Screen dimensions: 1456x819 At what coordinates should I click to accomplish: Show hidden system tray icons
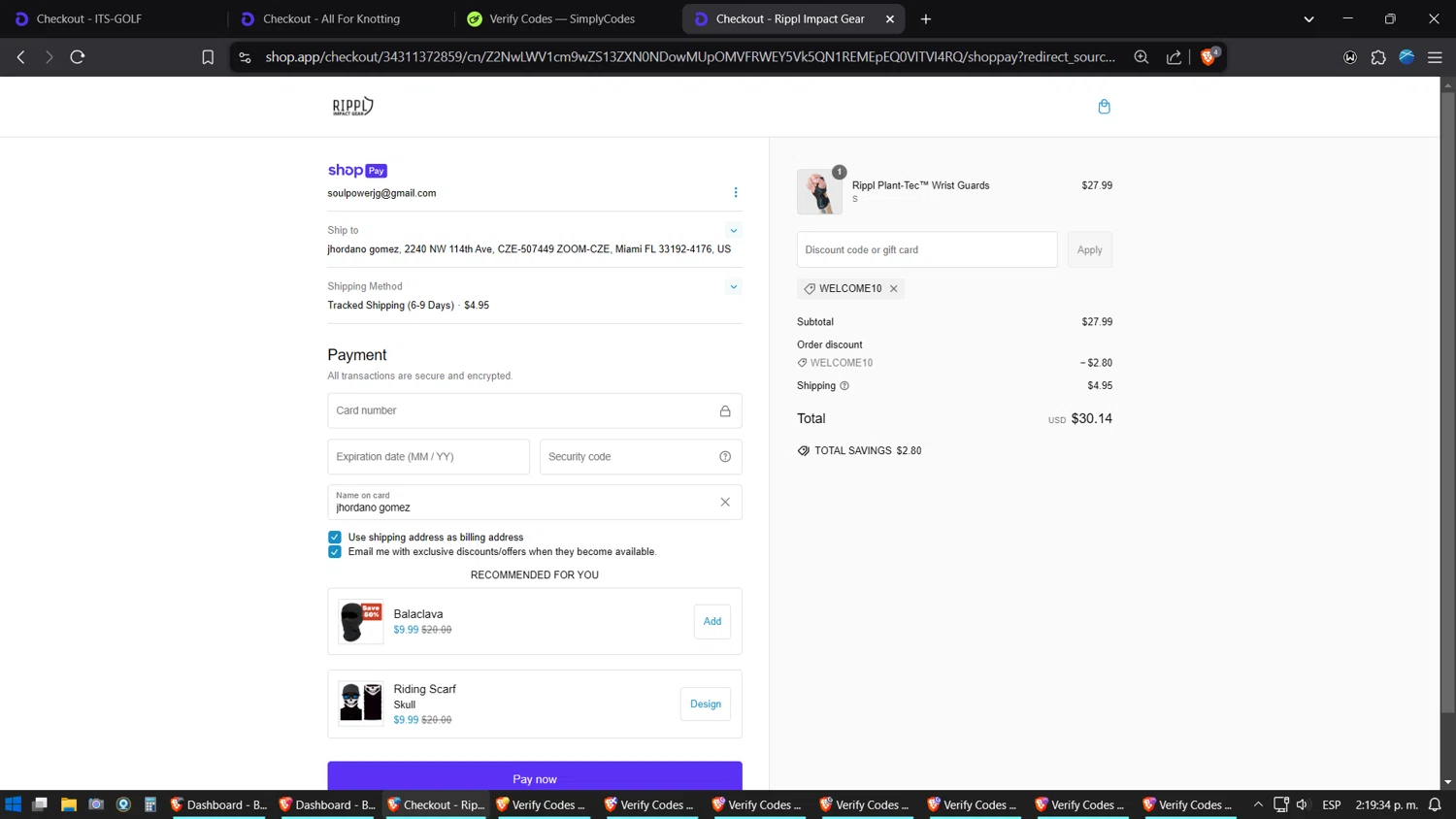tap(1258, 804)
